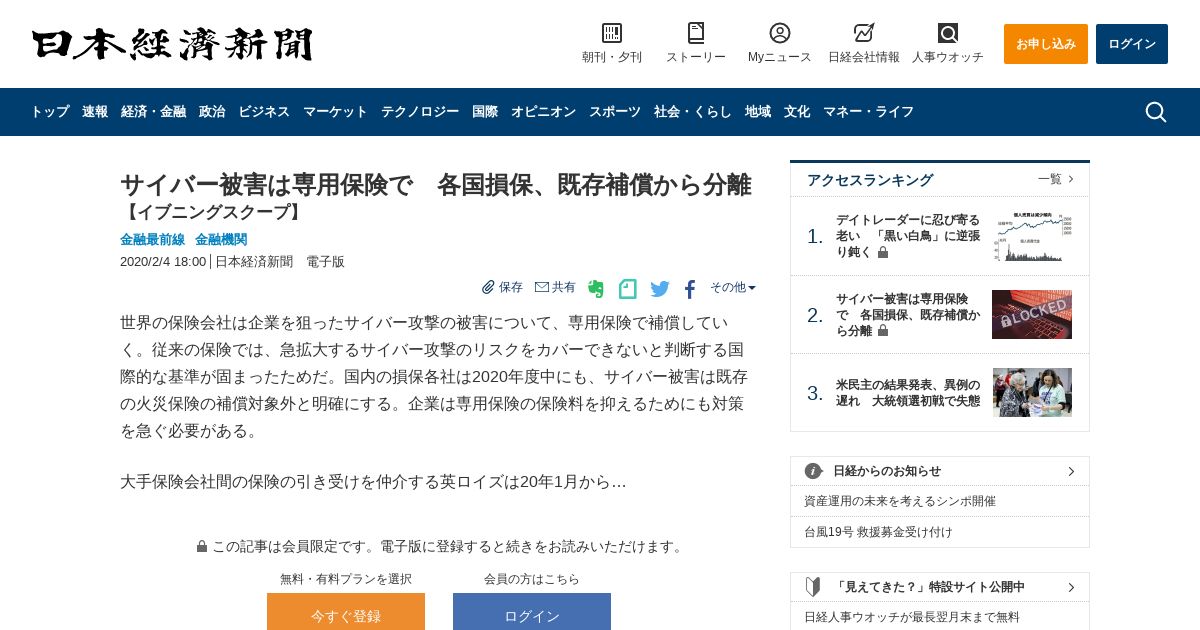This screenshot has height=630, width=1200.
Task: Click the orange お申し込み button
Action: point(1046,44)
